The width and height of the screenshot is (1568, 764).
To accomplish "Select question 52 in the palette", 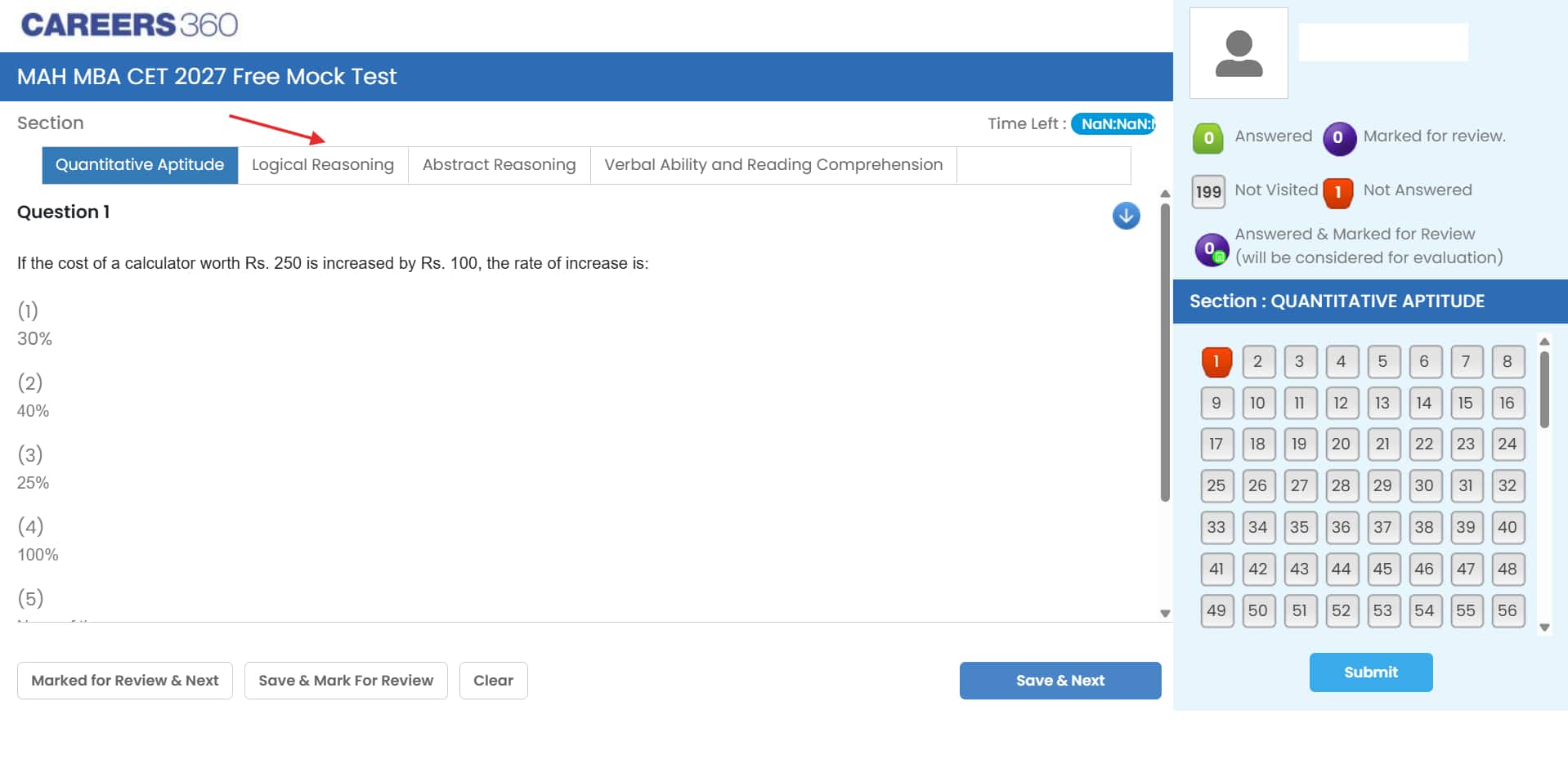I will (1341, 610).
